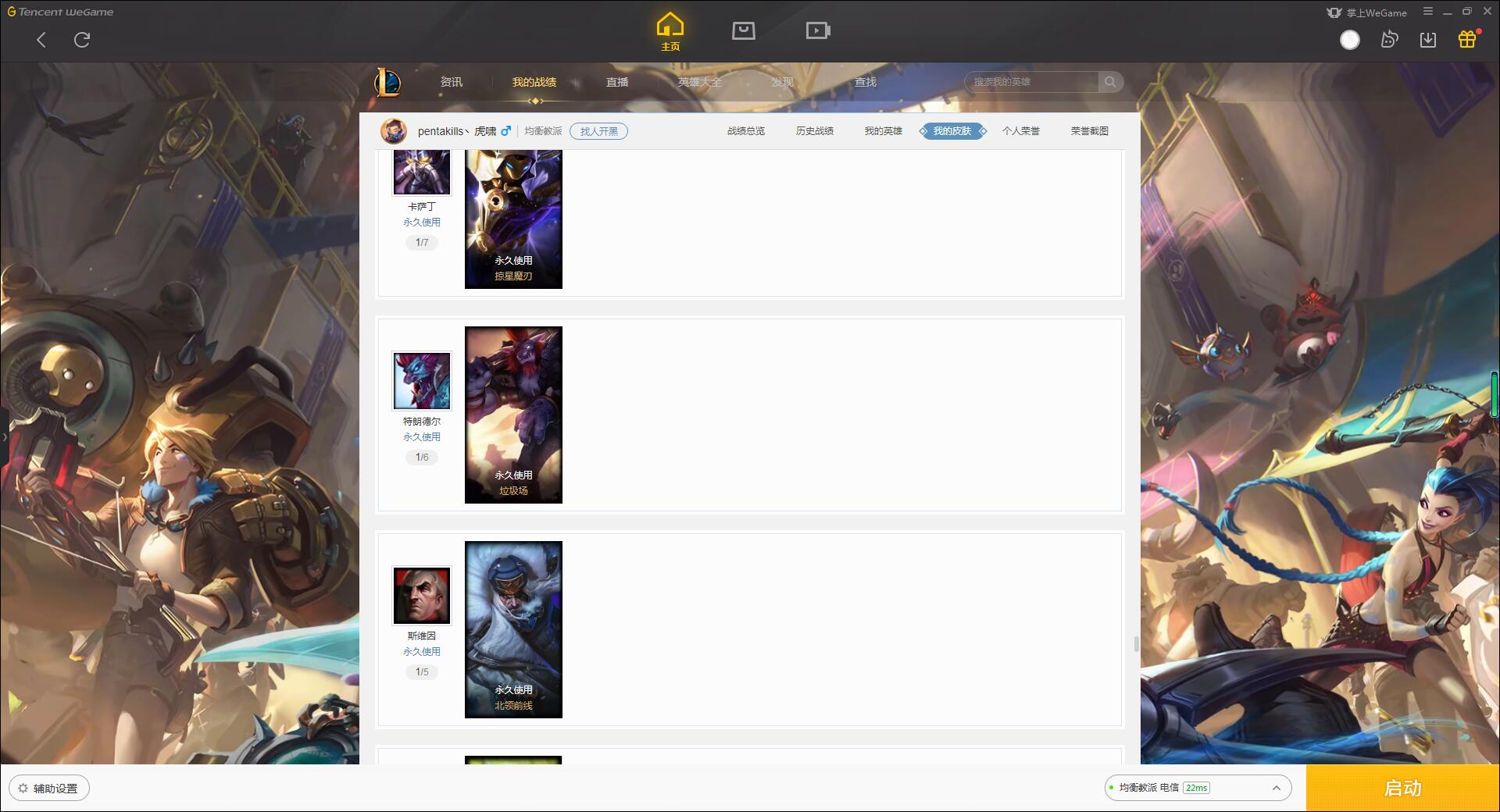
Task: Switch to the 战绩总览 tab
Action: (746, 131)
